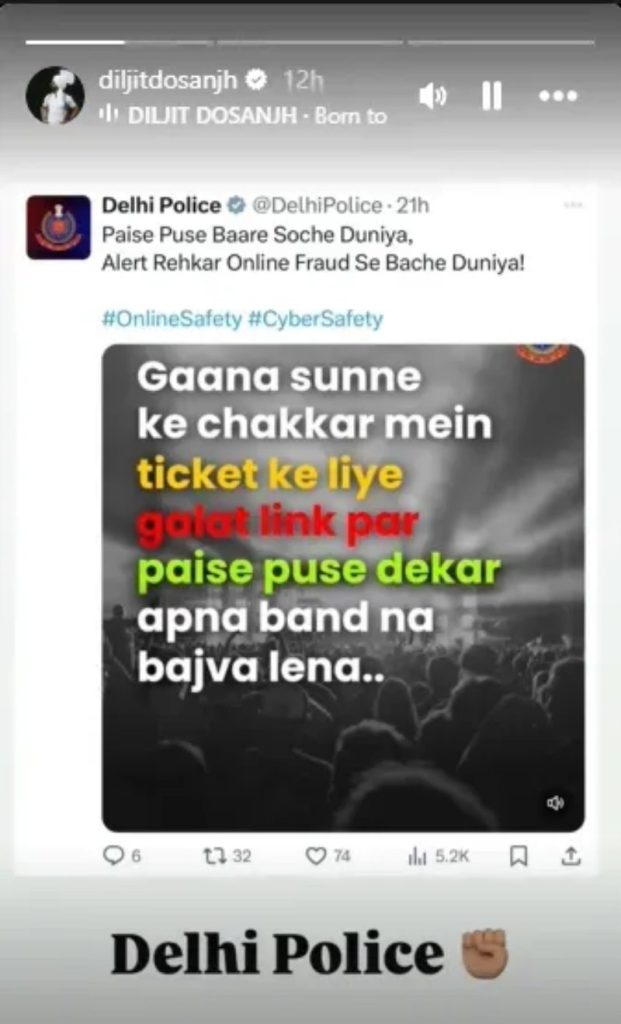Click the Delhi Police account avatar

pos(58,227)
